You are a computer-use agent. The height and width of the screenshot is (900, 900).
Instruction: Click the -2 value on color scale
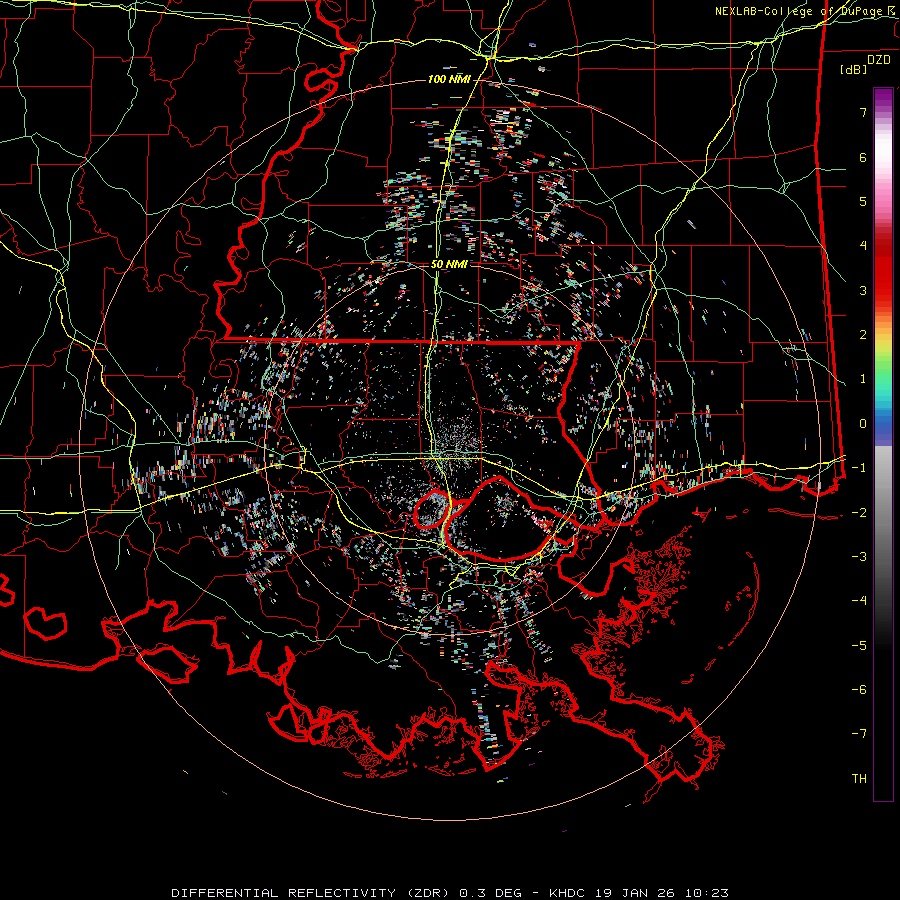pos(859,513)
